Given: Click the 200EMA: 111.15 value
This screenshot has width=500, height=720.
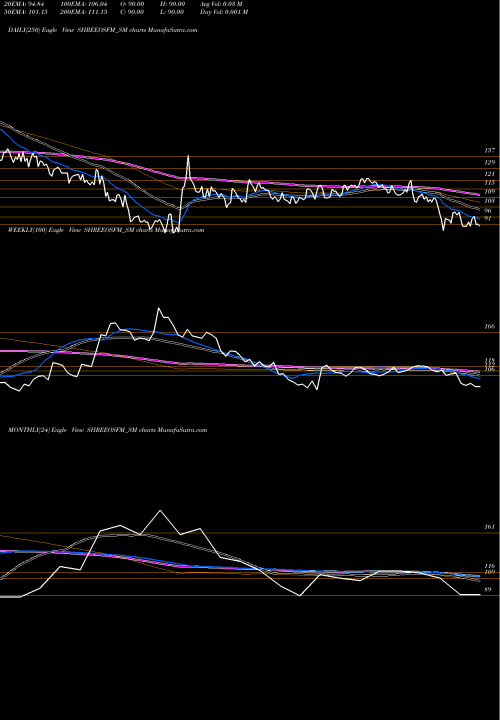Looking at the screenshot, I should point(84,12).
